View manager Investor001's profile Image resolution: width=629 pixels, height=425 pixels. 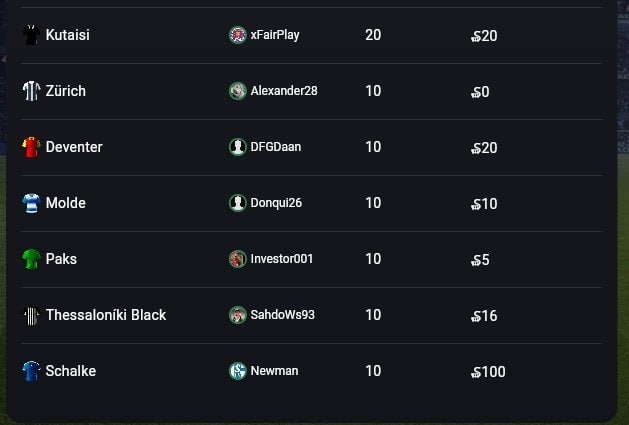point(281,259)
